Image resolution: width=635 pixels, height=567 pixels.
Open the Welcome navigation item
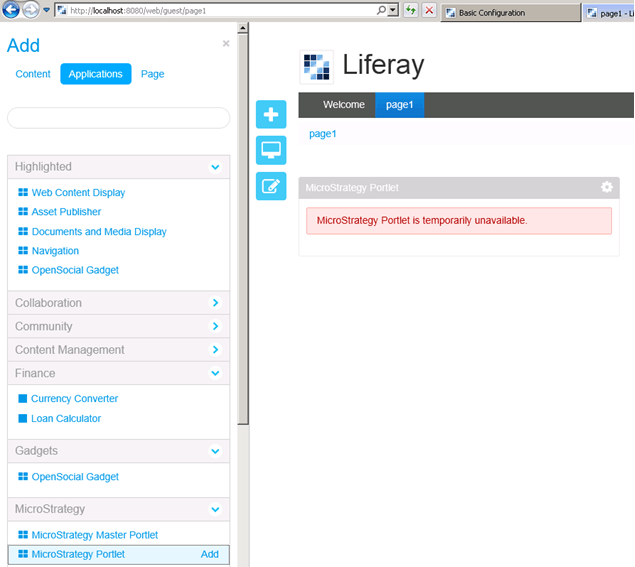click(x=343, y=105)
